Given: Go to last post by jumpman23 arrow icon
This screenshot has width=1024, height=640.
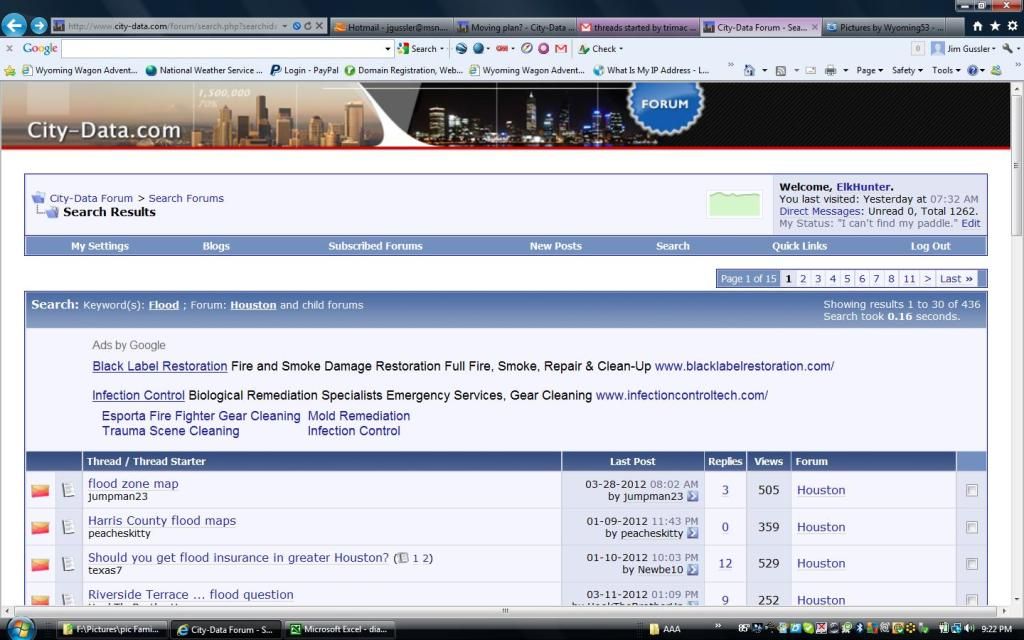Looking at the screenshot, I should tap(692, 496).
